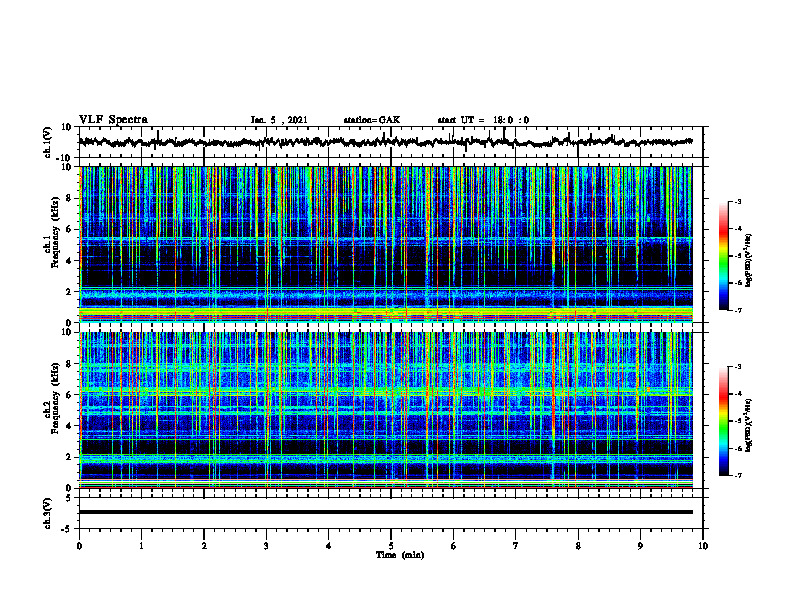Click the ch.1 "Frequency (kHz)" axis label

click(x=55, y=233)
